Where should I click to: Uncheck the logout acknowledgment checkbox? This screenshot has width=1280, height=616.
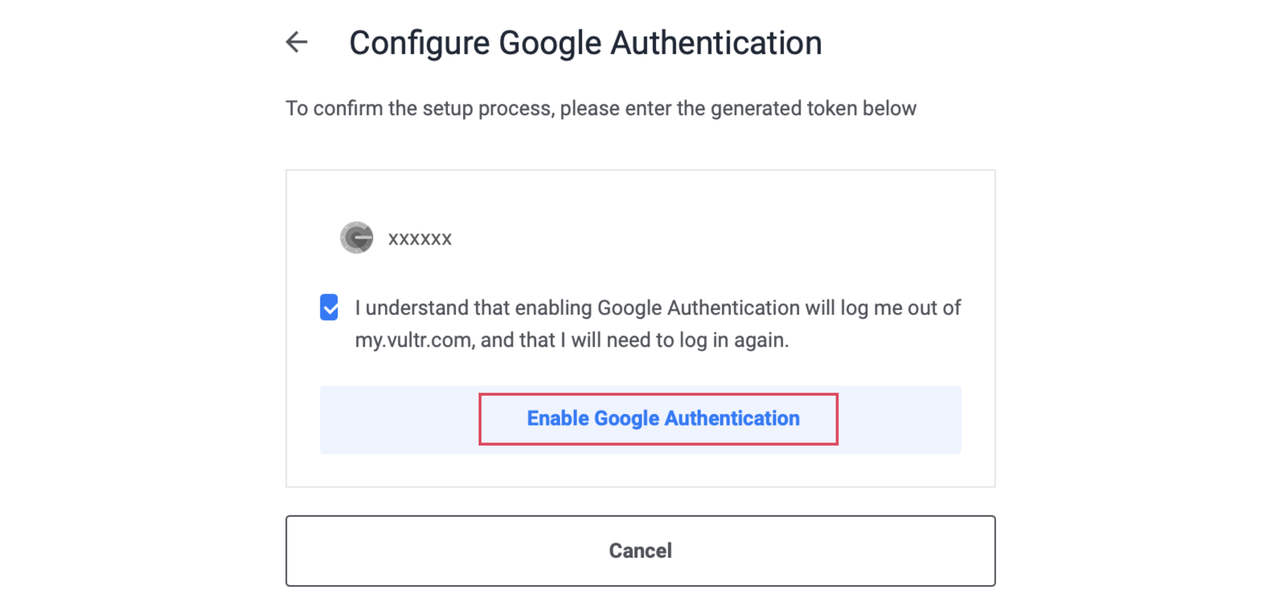pyautogui.click(x=329, y=308)
